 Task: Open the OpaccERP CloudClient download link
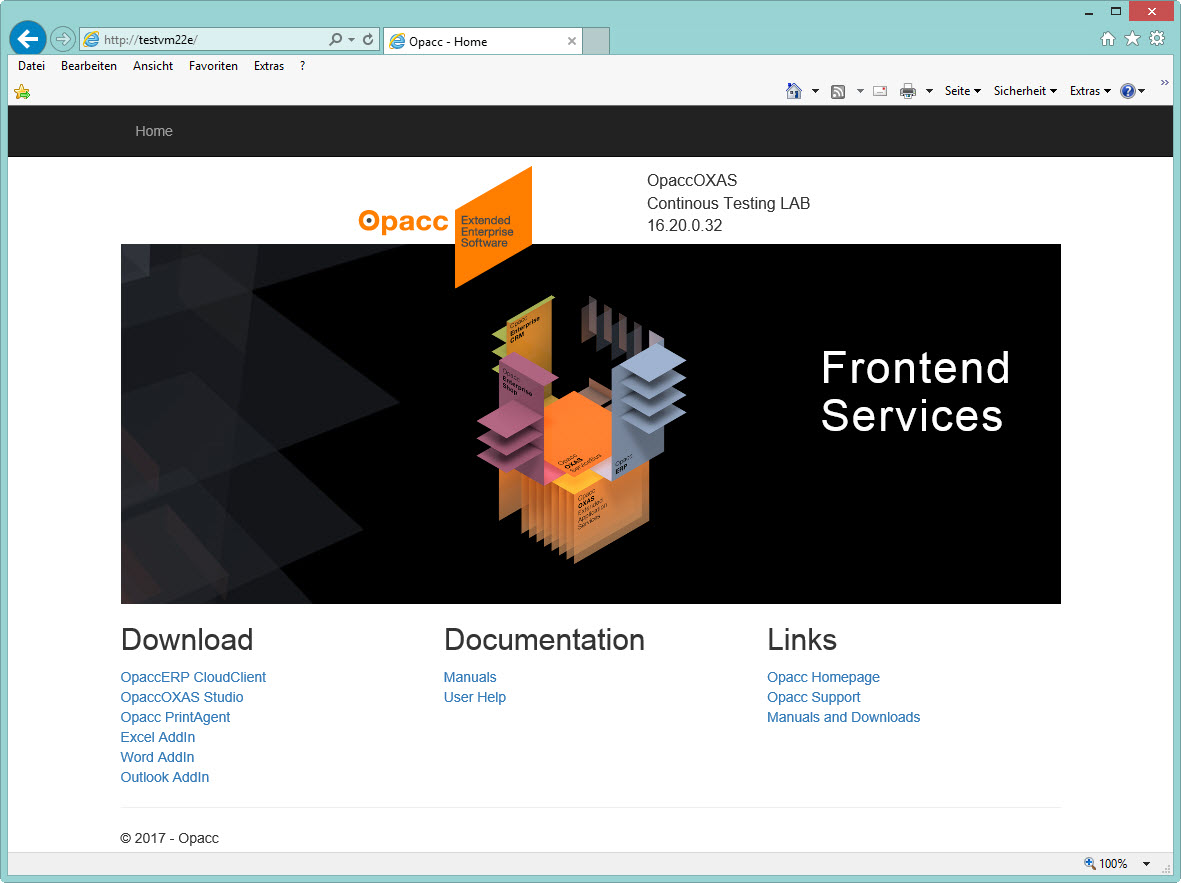pyautogui.click(x=193, y=677)
